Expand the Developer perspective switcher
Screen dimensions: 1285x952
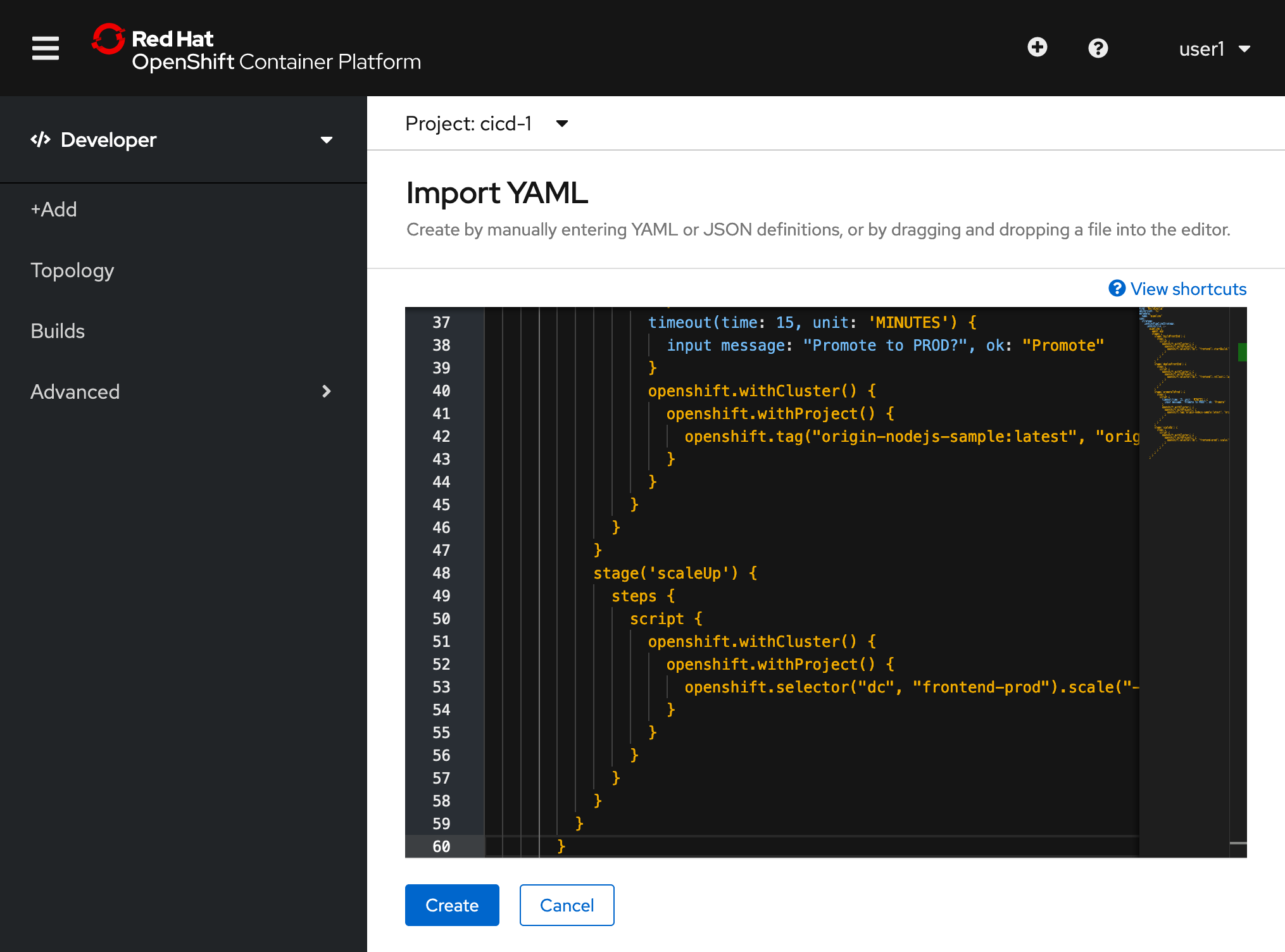click(182, 140)
